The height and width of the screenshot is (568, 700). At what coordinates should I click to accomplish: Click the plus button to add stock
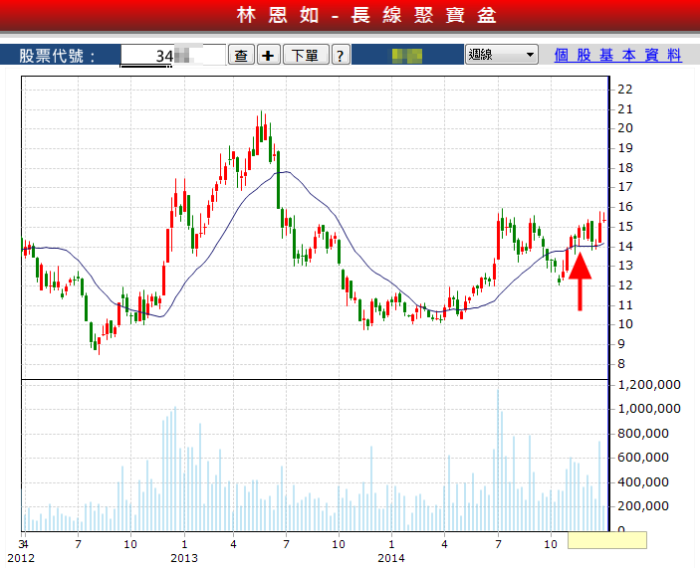point(268,55)
